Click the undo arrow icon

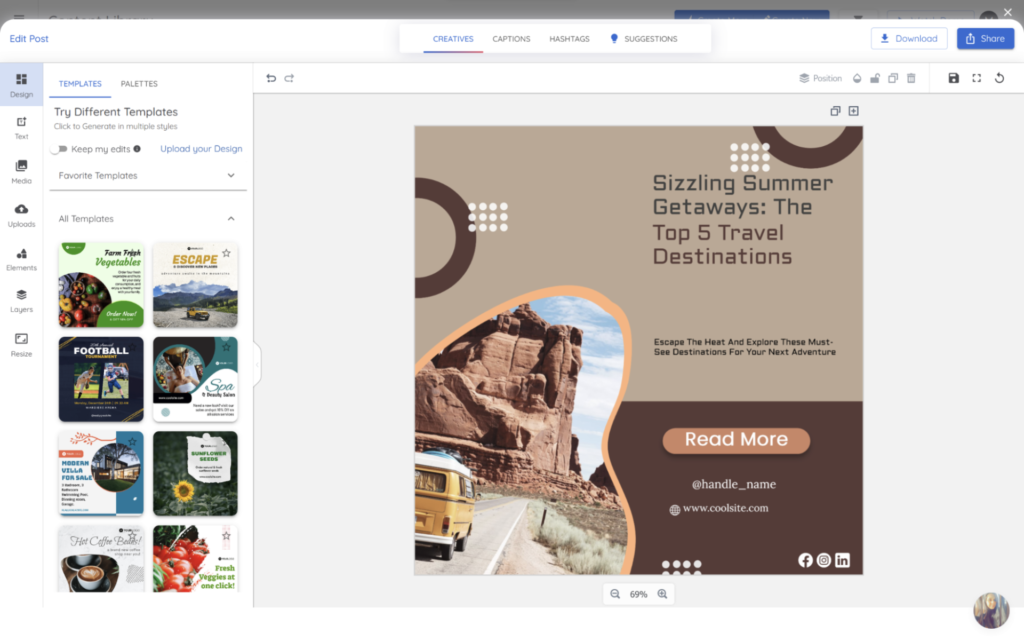pyautogui.click(x=271, y=78)
